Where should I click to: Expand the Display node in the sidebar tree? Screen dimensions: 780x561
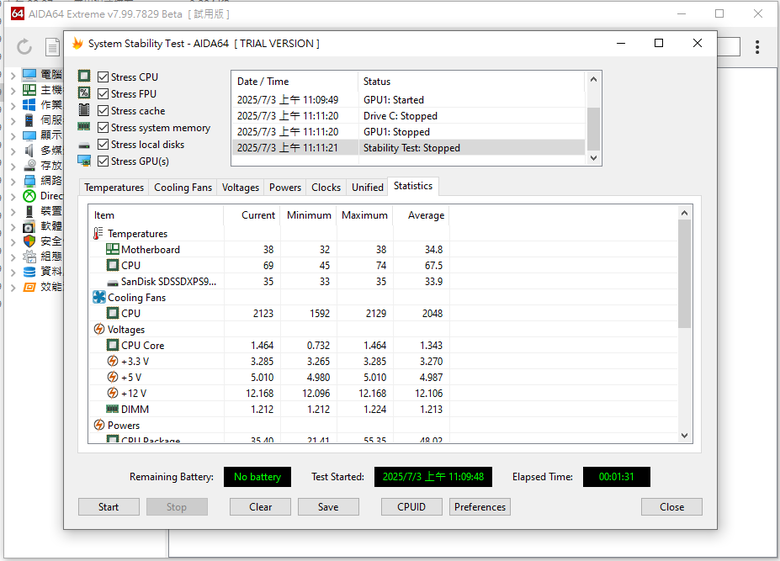(x=13, y=136)
